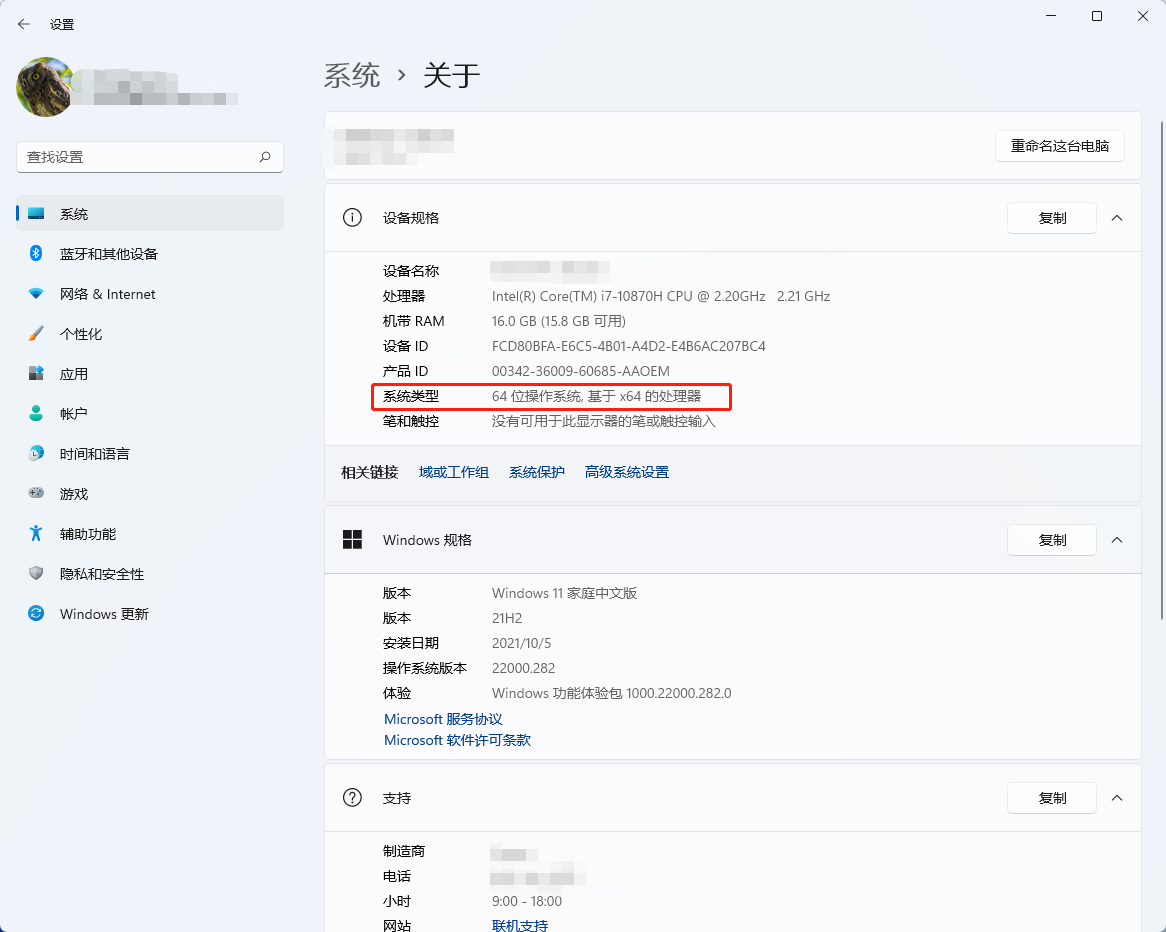This screenshot has height=932, width=1166.
Task: Click 系统 in the breadcrumb
Action: point(352,75)
